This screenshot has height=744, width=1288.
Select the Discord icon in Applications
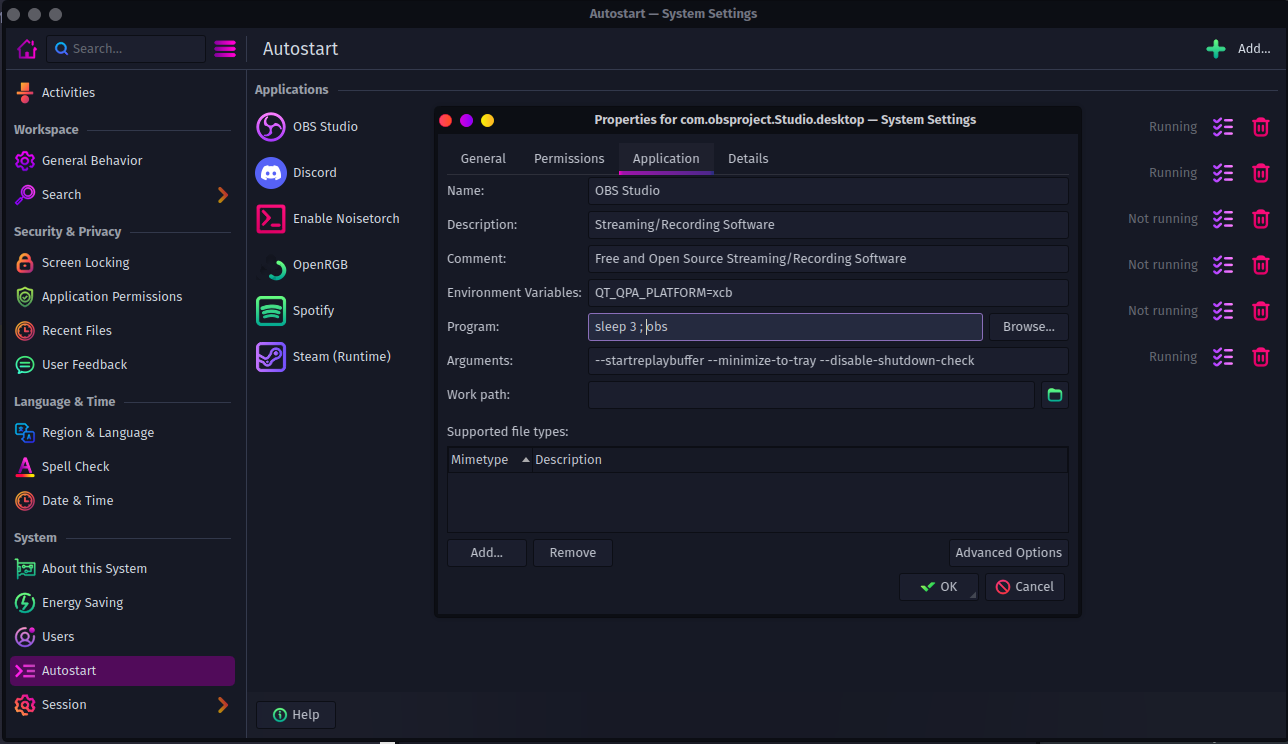point(271,173)
